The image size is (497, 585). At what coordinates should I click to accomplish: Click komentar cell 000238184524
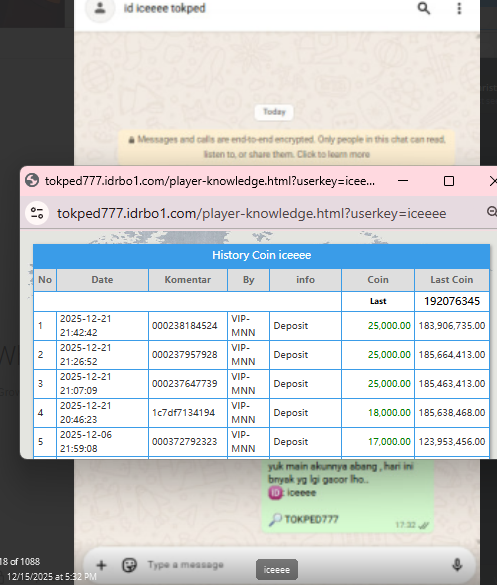[x=188, y=326]
